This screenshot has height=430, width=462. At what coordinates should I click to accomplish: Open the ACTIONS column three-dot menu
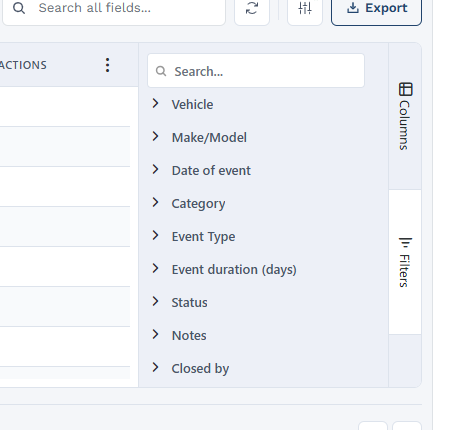(x=107, y=65)
